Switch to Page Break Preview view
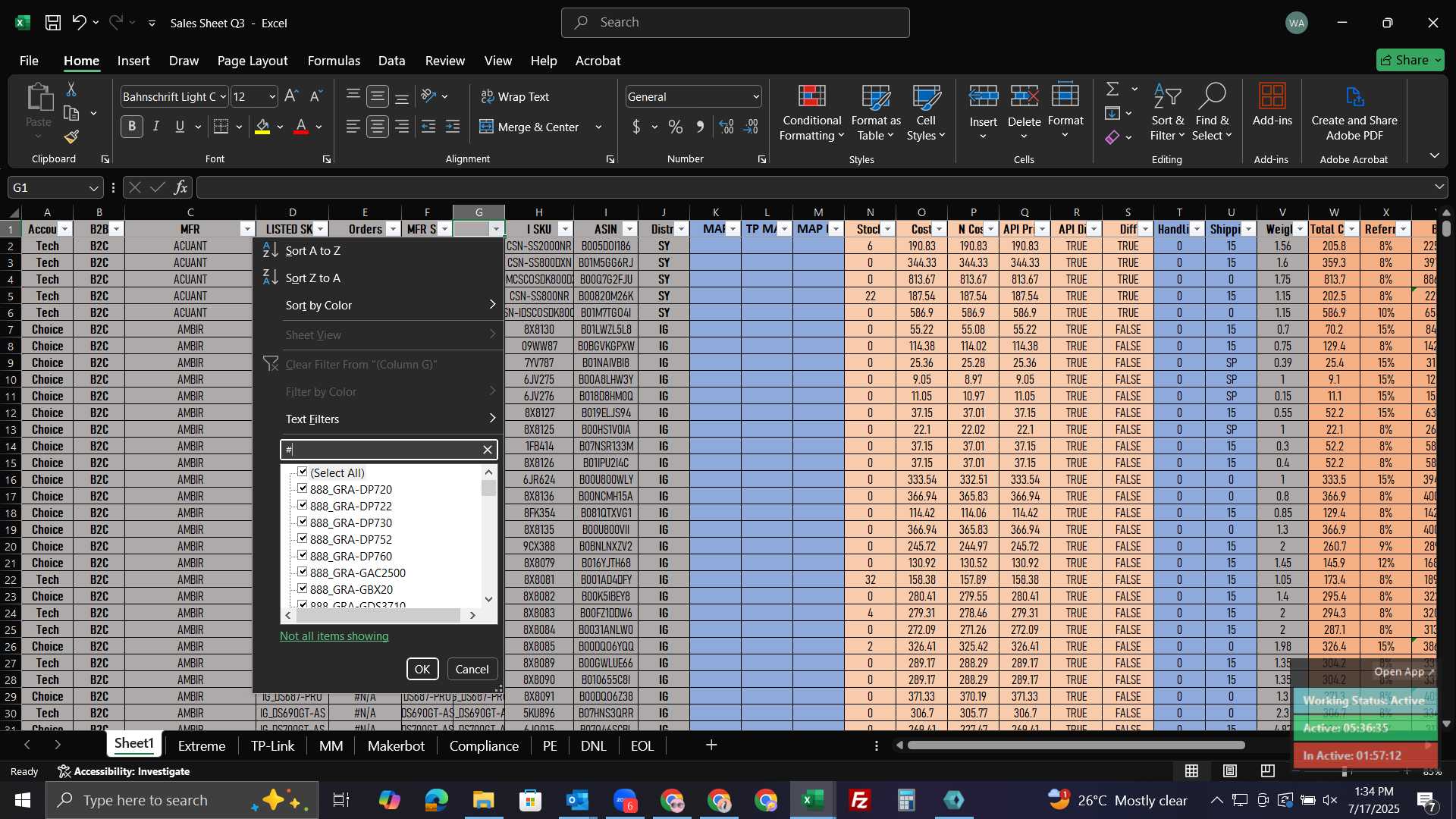The image size is (1456, 819). pos(1268,771)
